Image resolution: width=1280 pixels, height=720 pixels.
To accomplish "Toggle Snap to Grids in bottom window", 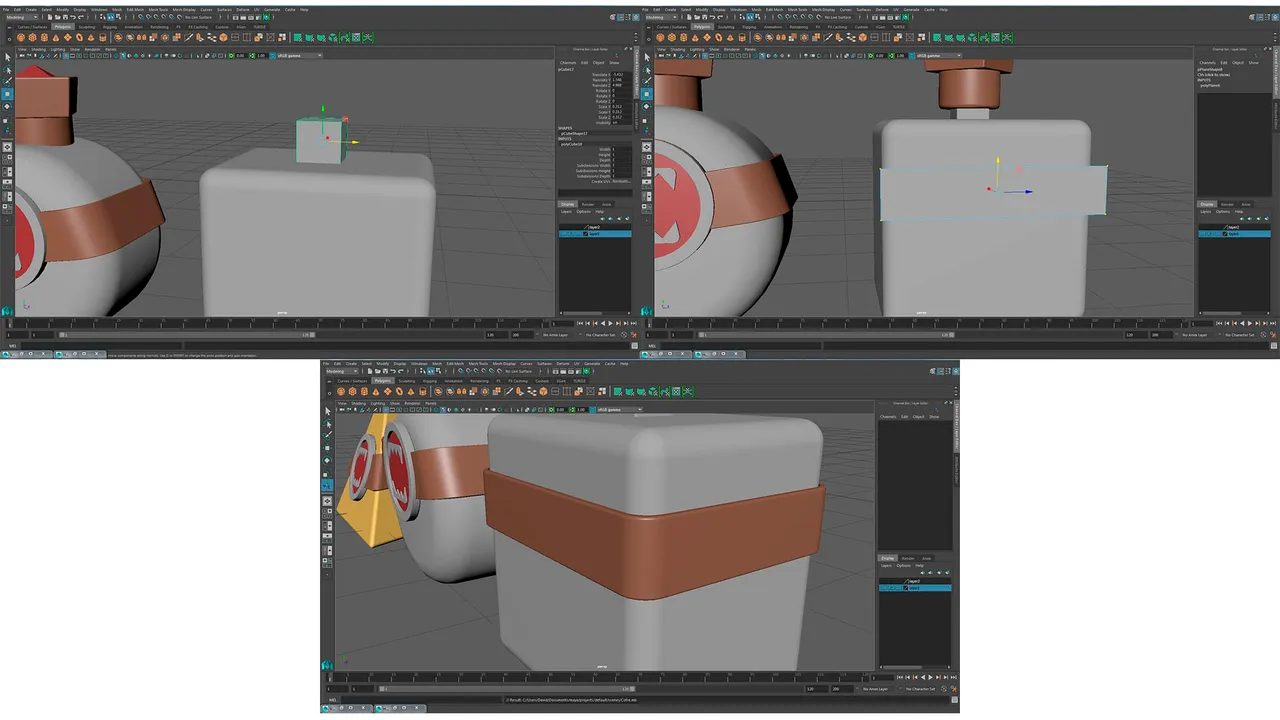I will [461, 371].
